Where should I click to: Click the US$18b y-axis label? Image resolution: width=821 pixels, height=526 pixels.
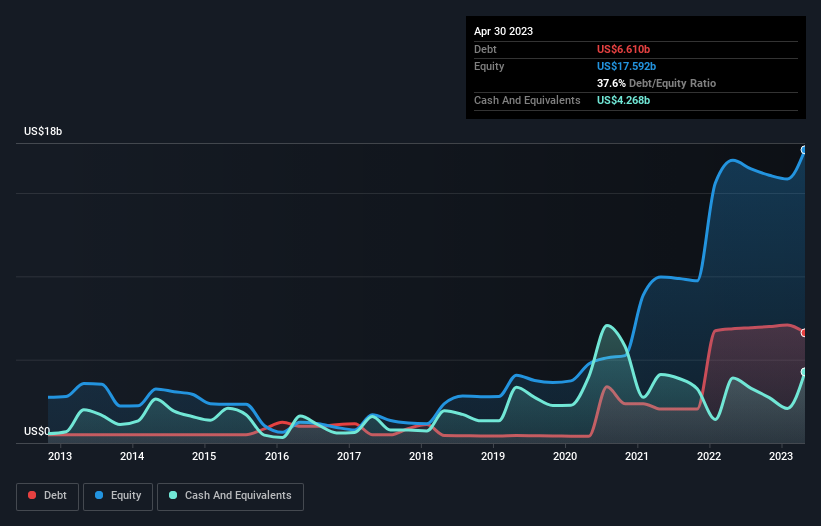(x=43, y=131)
